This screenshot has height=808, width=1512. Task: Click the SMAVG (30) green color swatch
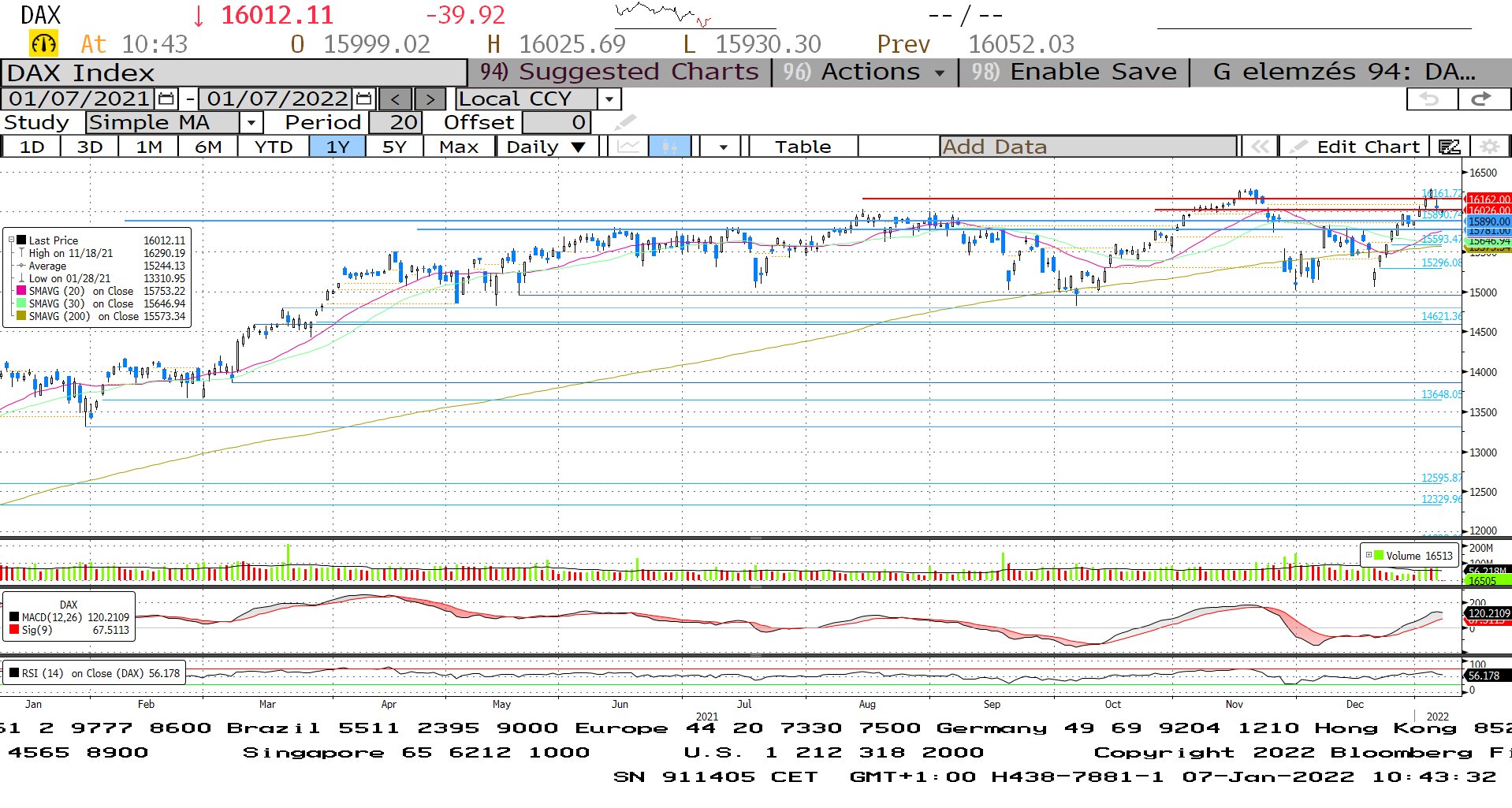22,303
